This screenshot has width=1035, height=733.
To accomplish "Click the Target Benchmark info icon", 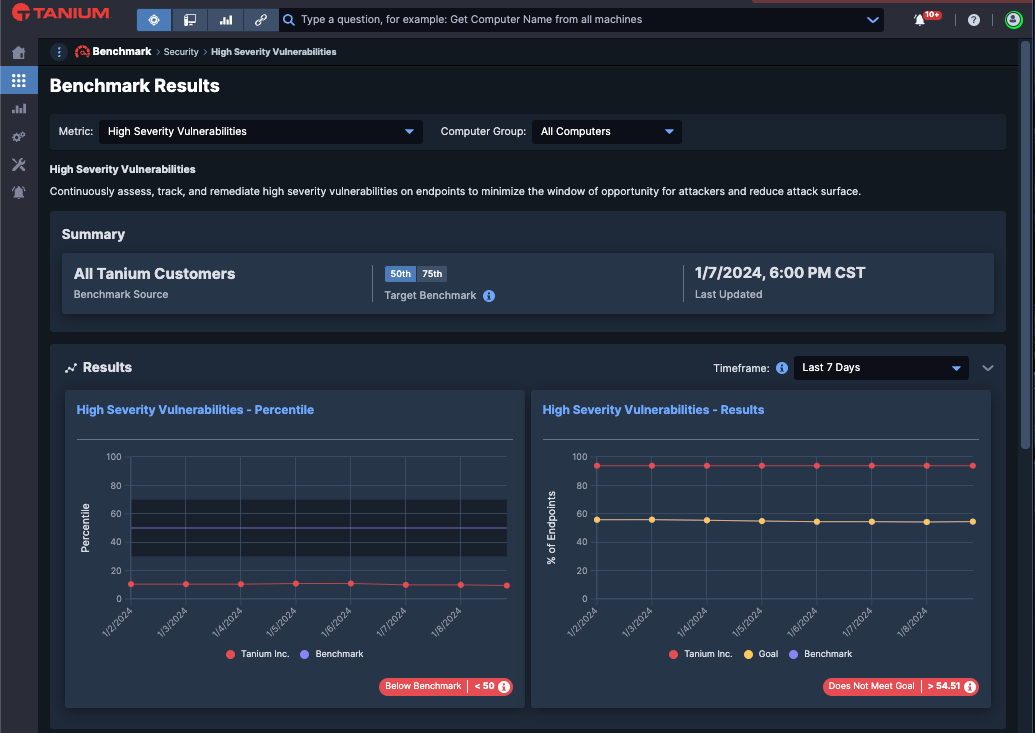I will [488, 296].
